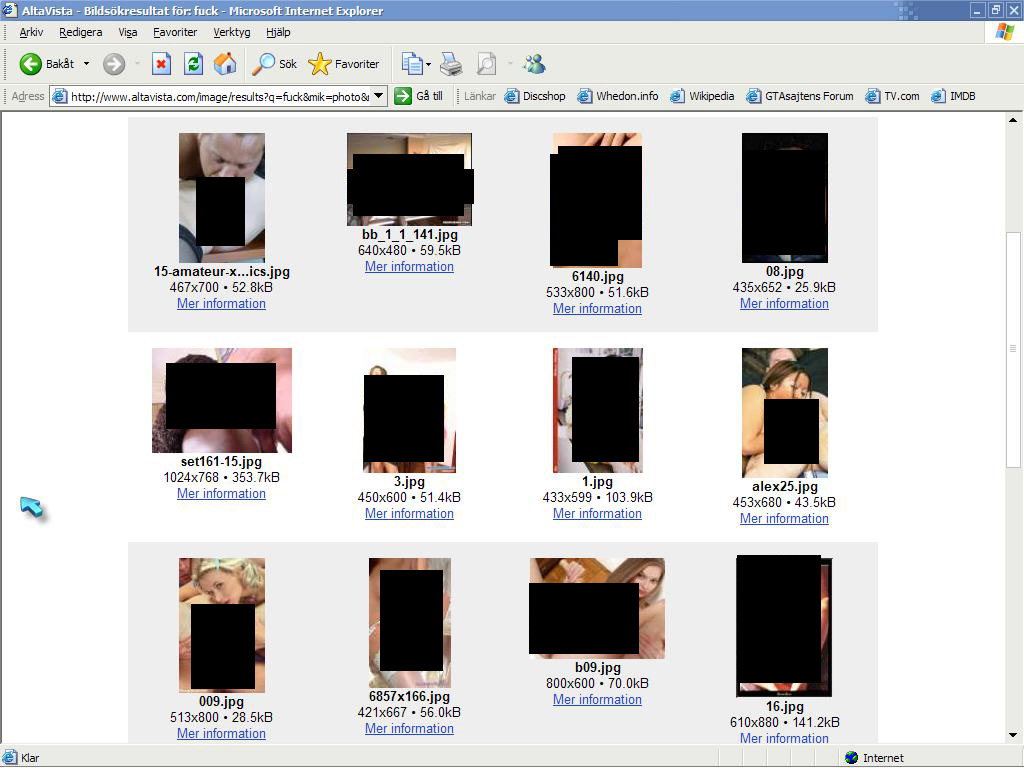1024x768 pixels.
Task: Open the Visa menu
Action: coord(127,32)
